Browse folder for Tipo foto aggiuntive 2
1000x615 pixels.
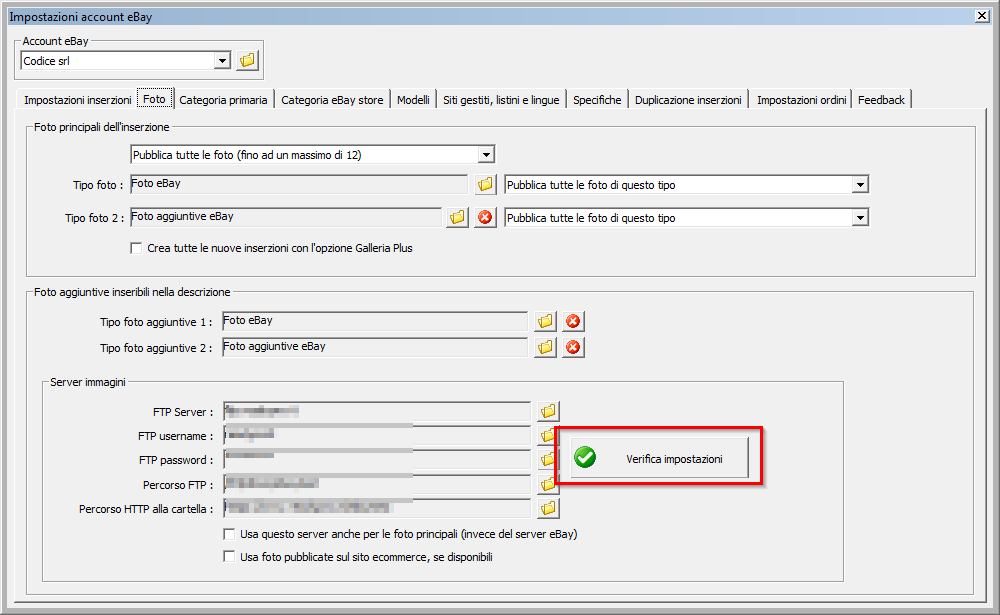click(545, 347)
